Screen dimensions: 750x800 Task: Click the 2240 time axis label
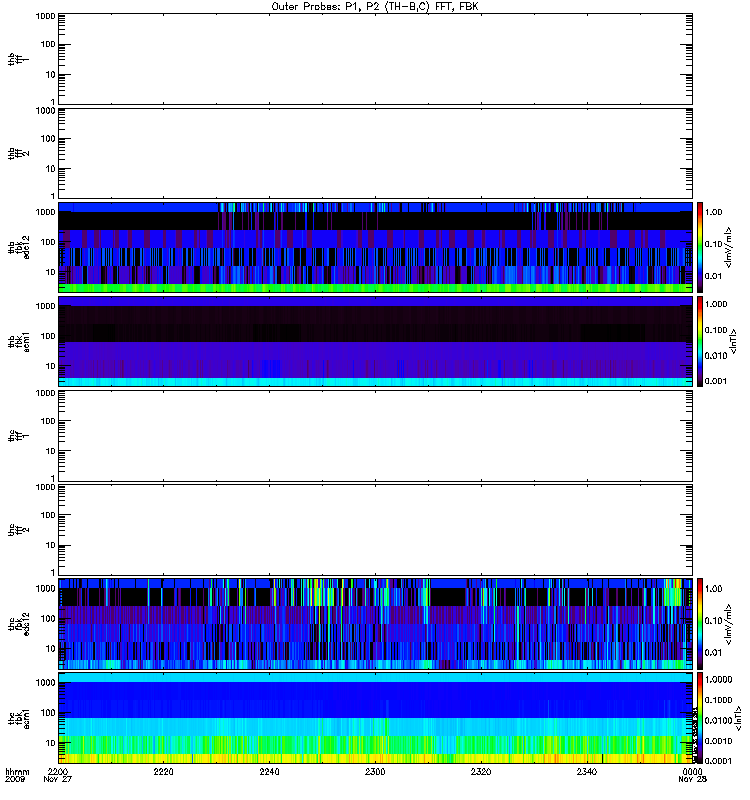(x=269, y=772)
